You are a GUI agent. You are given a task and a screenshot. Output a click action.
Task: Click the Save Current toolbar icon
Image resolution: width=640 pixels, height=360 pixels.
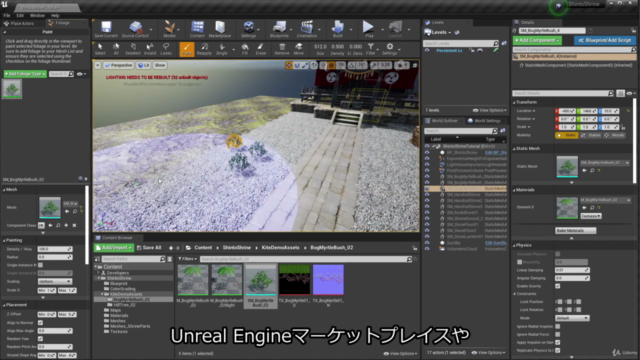point(106,29)
